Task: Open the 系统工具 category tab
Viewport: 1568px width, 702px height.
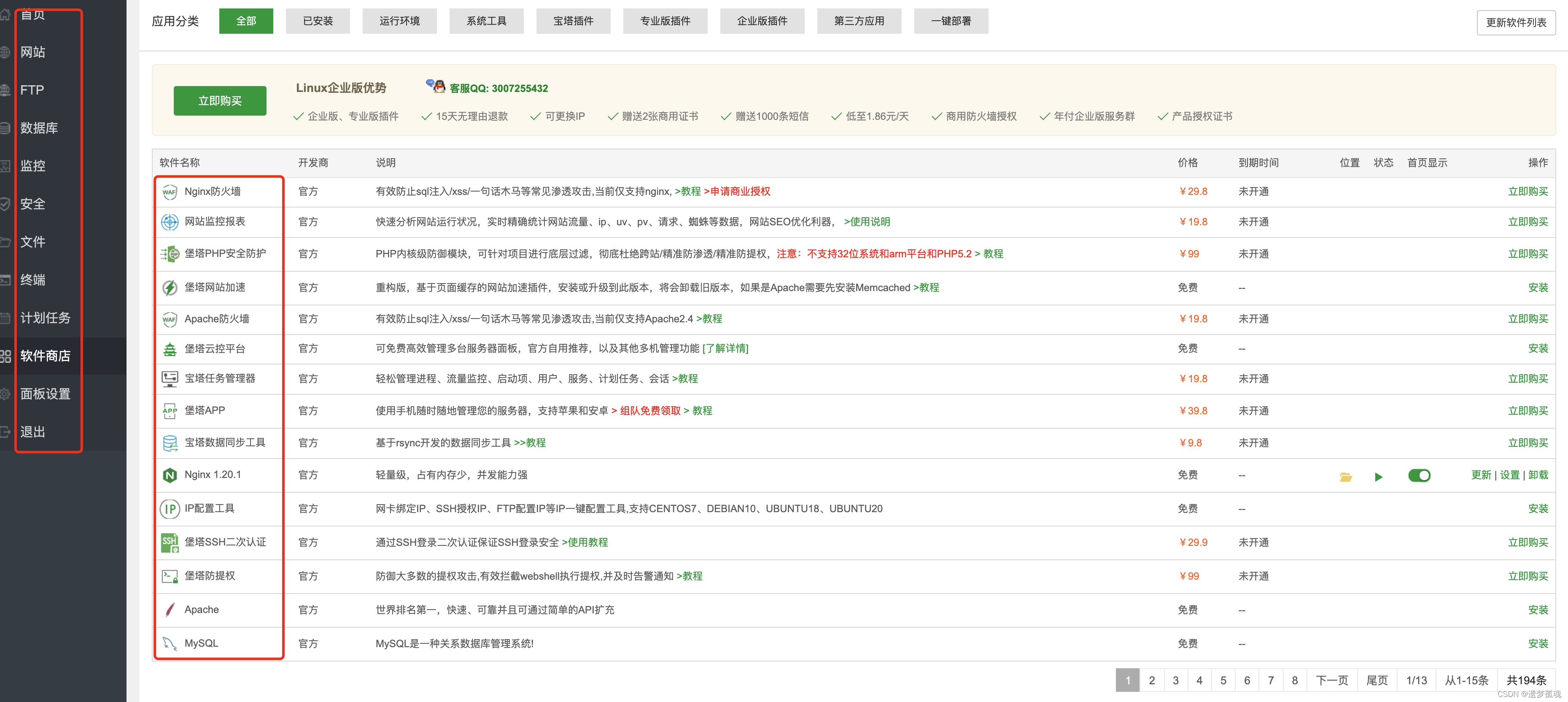Action: pos(486,22)
